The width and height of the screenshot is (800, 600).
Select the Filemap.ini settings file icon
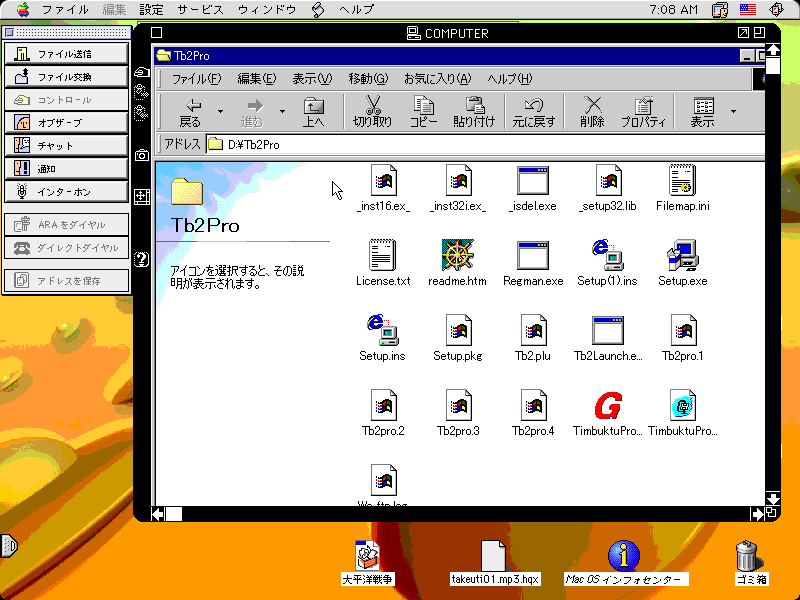click(683, 180)
